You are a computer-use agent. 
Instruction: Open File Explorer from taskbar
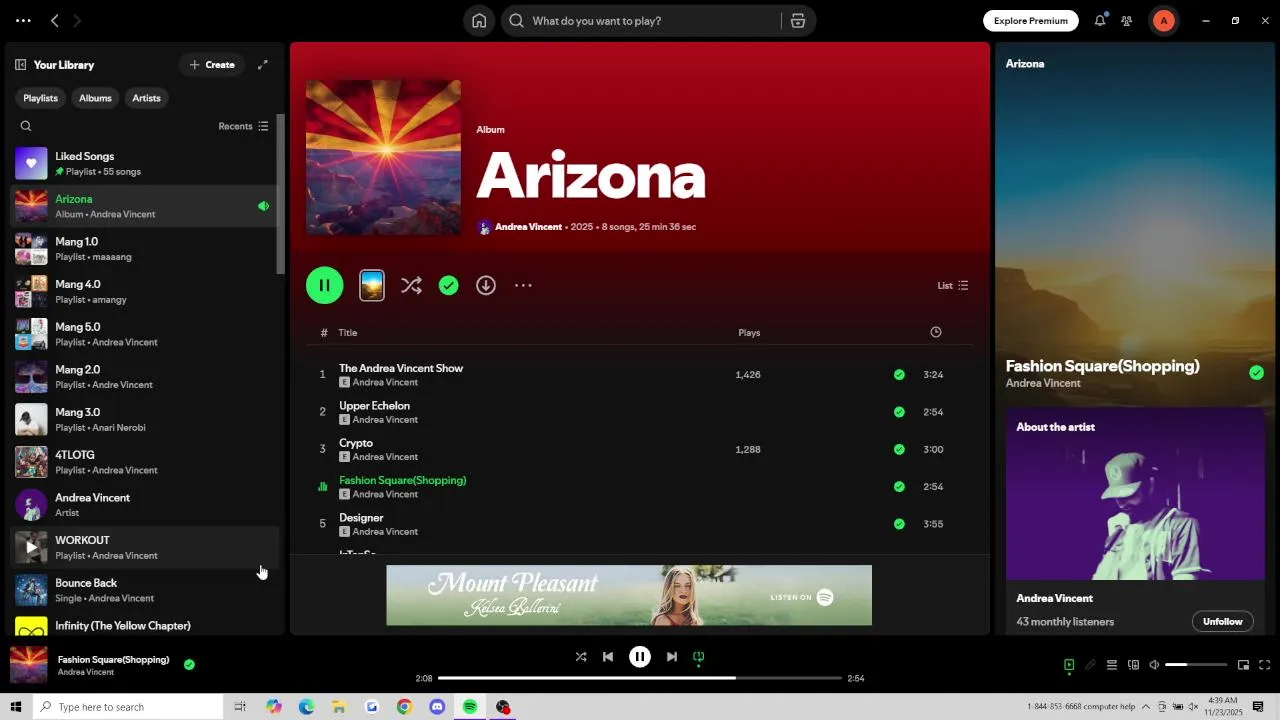coord(339,707)
